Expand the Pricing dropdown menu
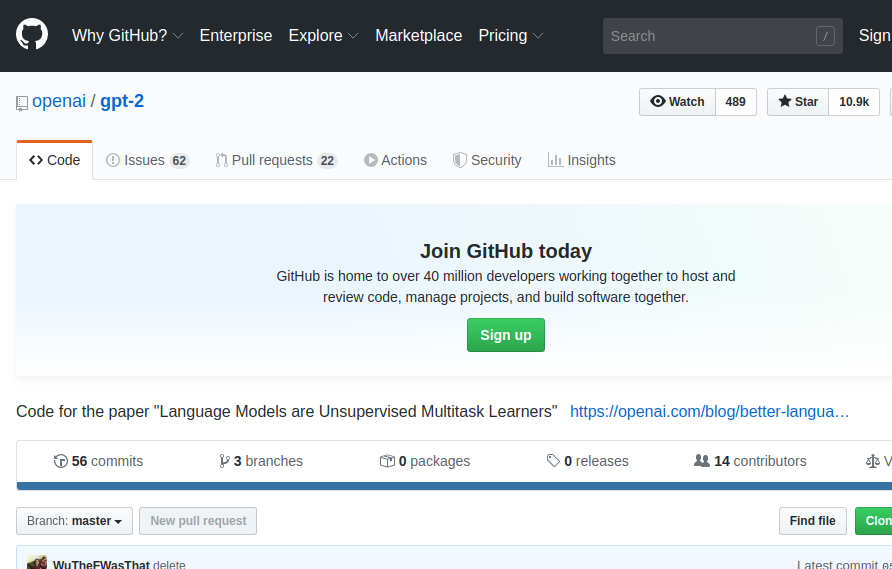Image resolution: width=892 pixels, height=569 pixels. [510, 35]
